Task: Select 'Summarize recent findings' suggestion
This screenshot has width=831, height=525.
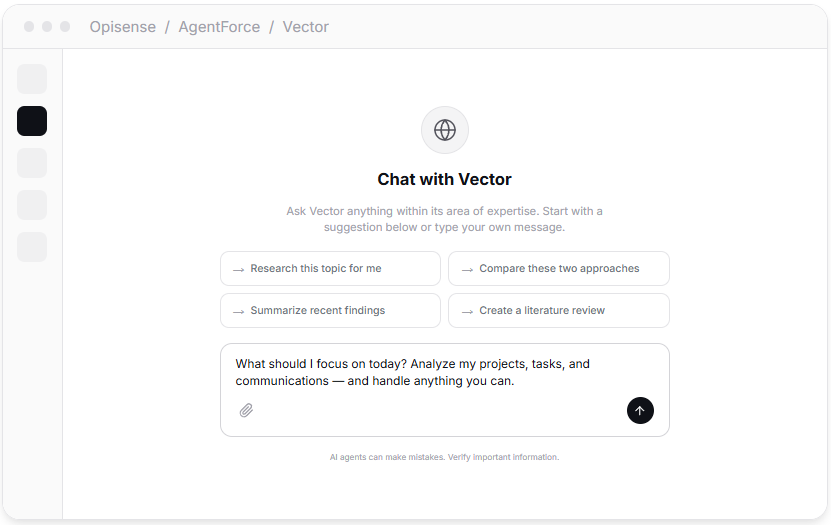Action: (x=330, y=310)
